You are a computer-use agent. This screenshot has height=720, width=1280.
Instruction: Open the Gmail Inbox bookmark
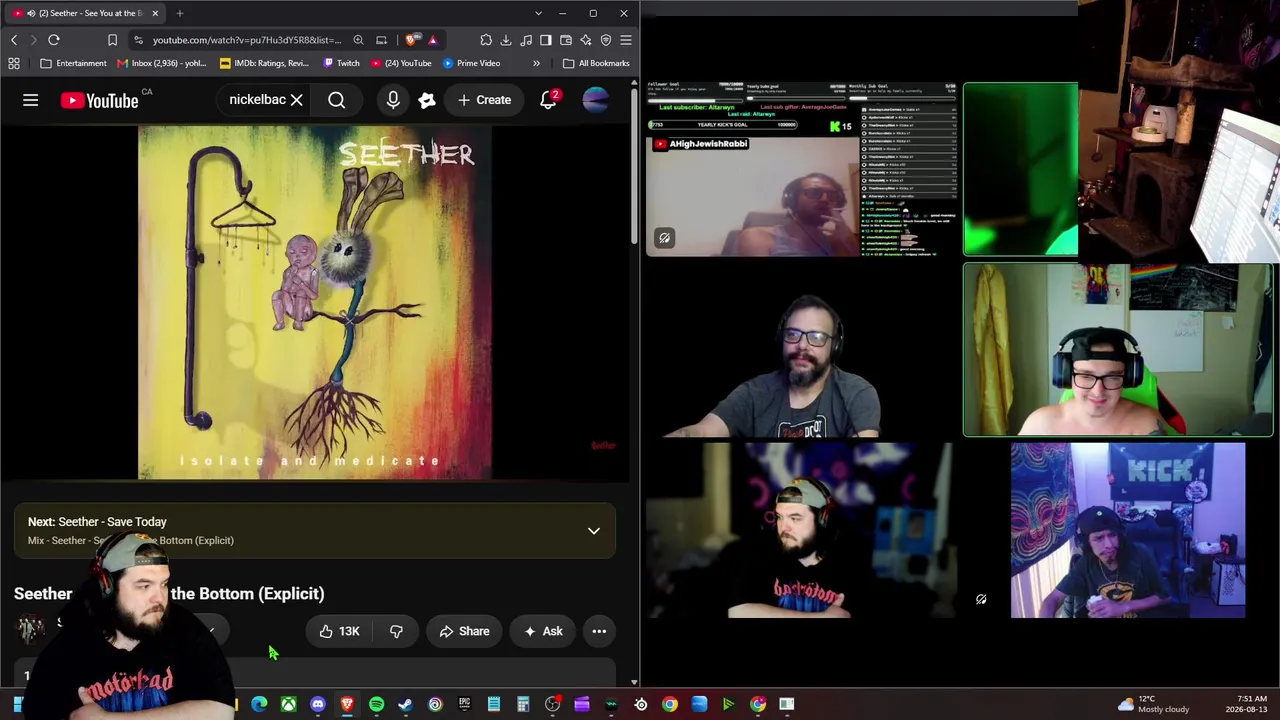pos(162,63)
